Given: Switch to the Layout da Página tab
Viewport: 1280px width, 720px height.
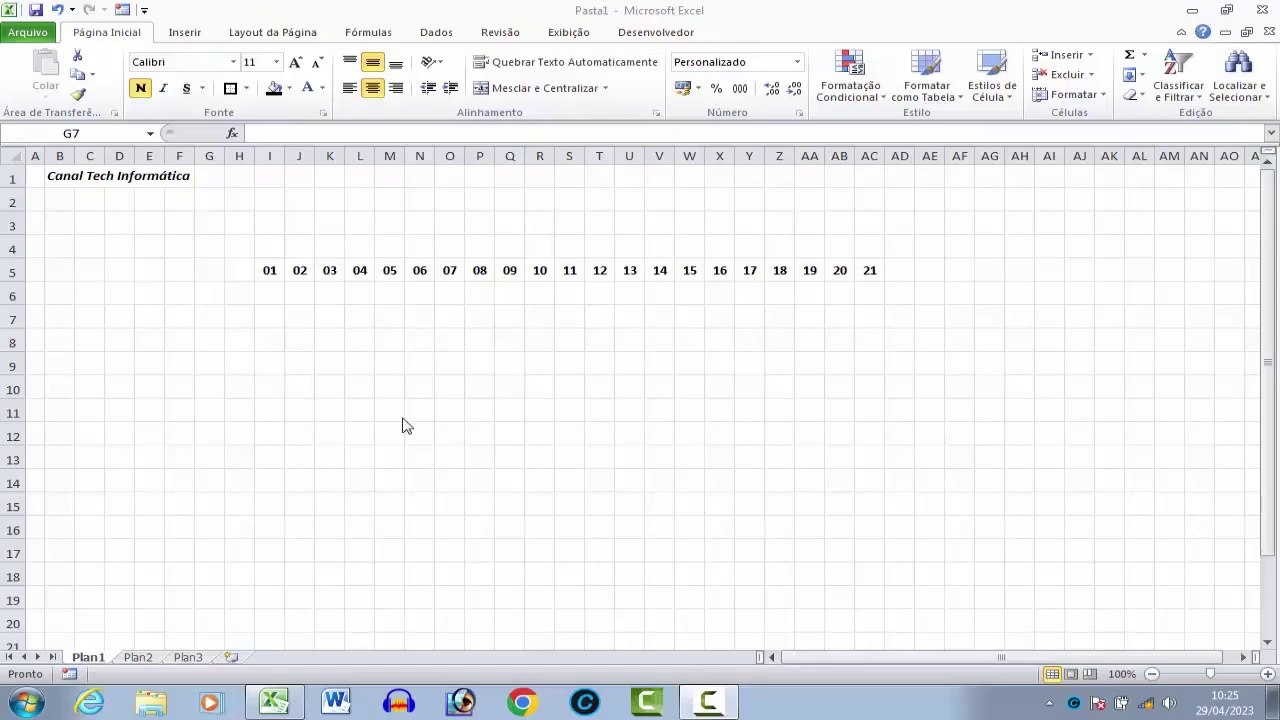Looking at the screenshot, I should (272, 32).
